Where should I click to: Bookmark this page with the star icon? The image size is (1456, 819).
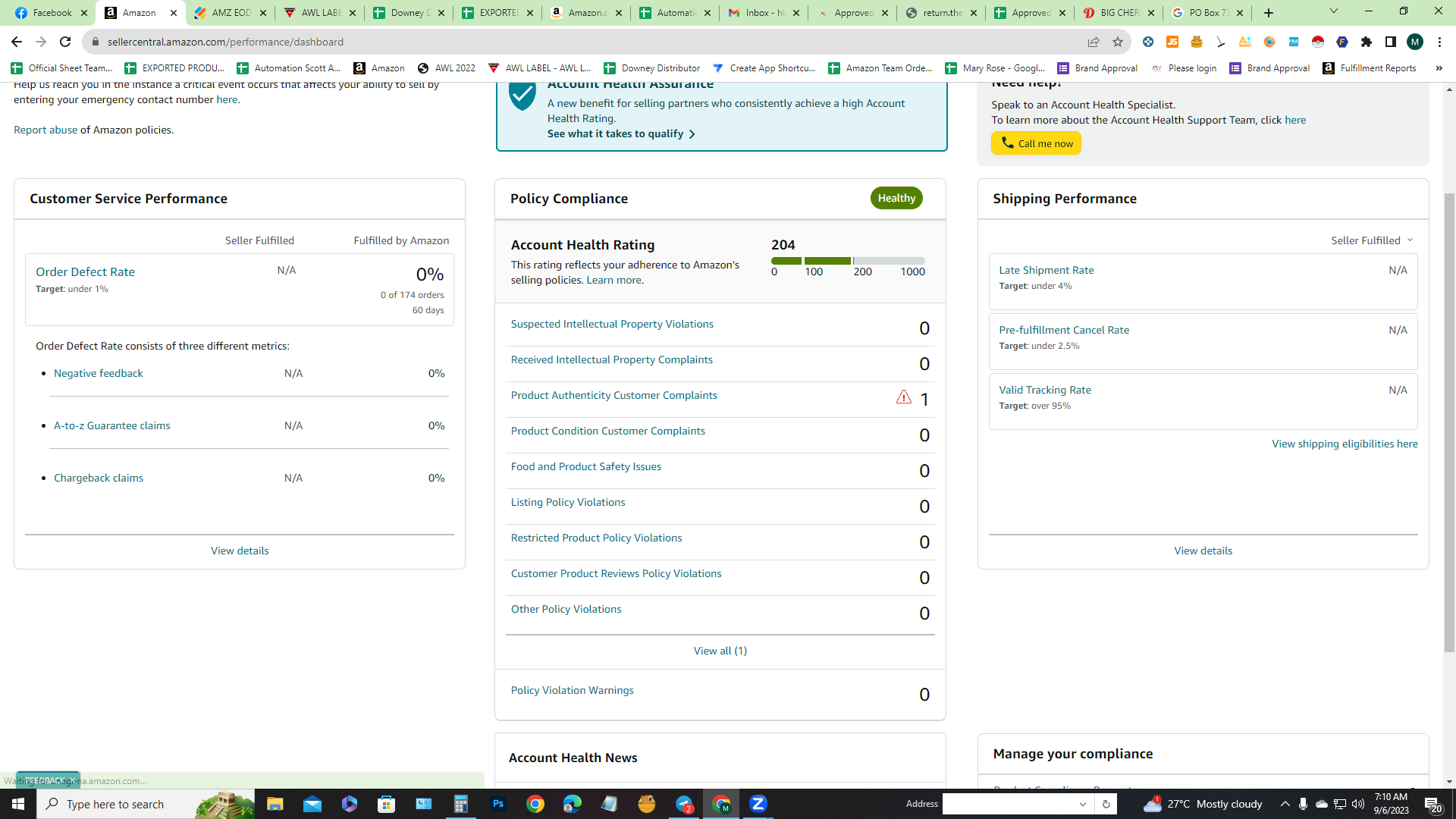[1117, 42]
